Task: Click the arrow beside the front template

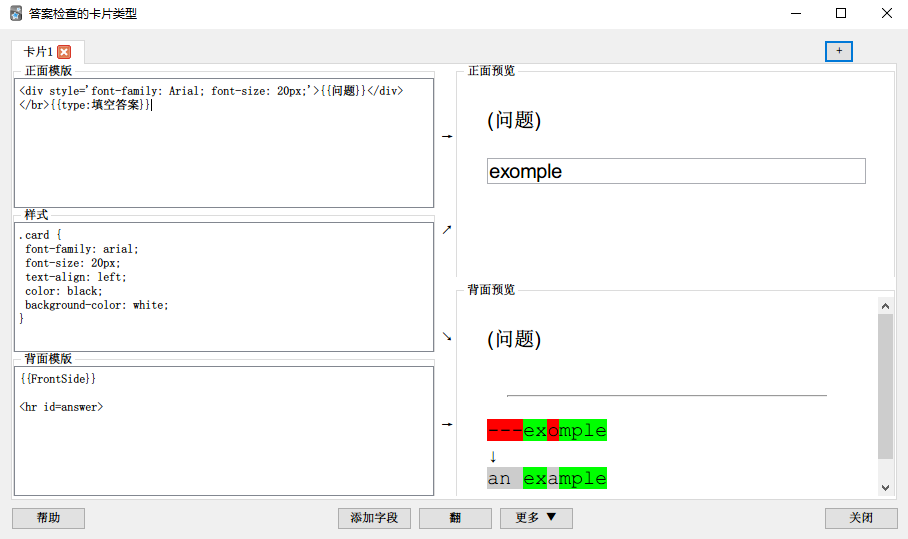Action: (447, 136)
